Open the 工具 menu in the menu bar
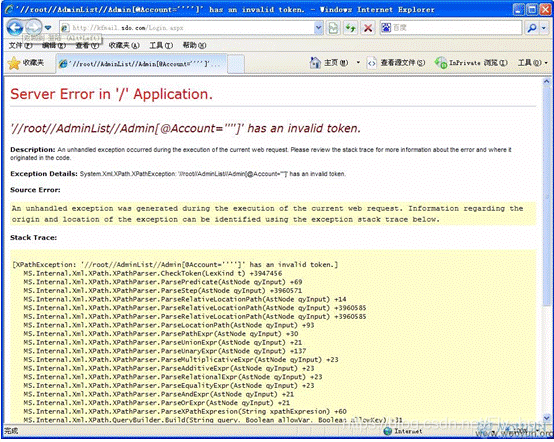This screenshot has height=442, width=554. pos(161,45)
